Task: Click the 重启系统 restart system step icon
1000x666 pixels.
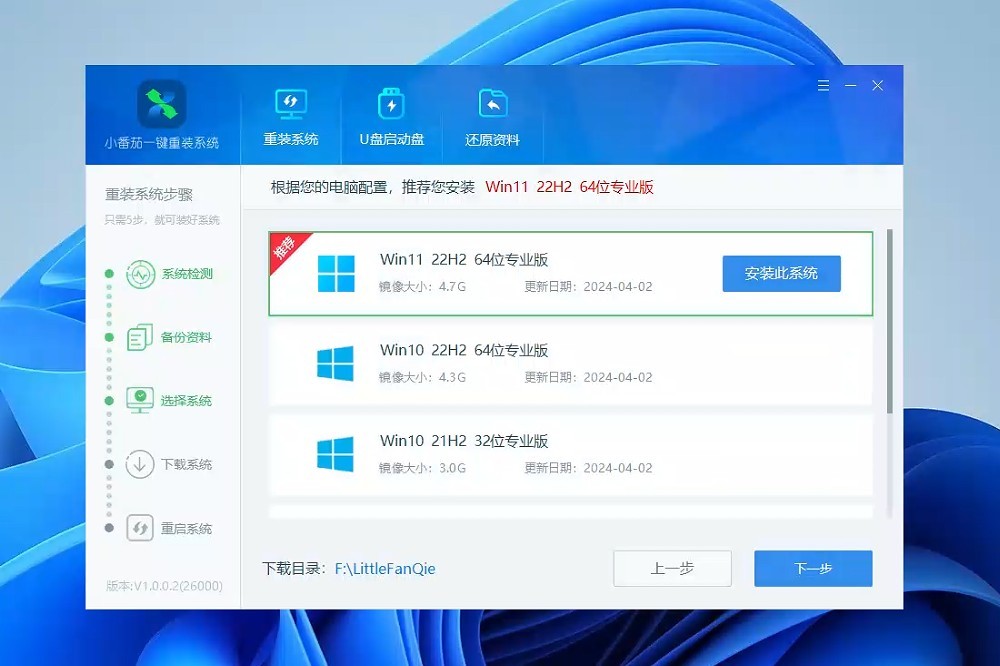Action: [x=141, y=528]
